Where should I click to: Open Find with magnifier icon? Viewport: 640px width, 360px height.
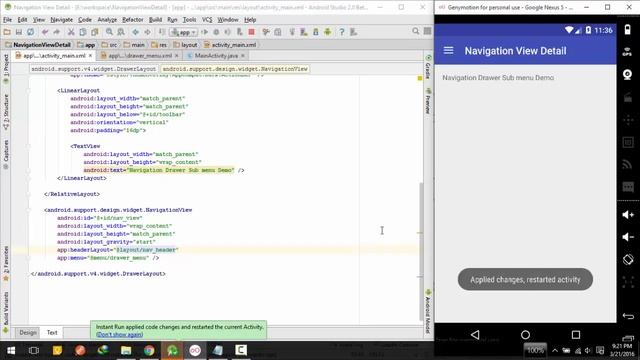109,32
